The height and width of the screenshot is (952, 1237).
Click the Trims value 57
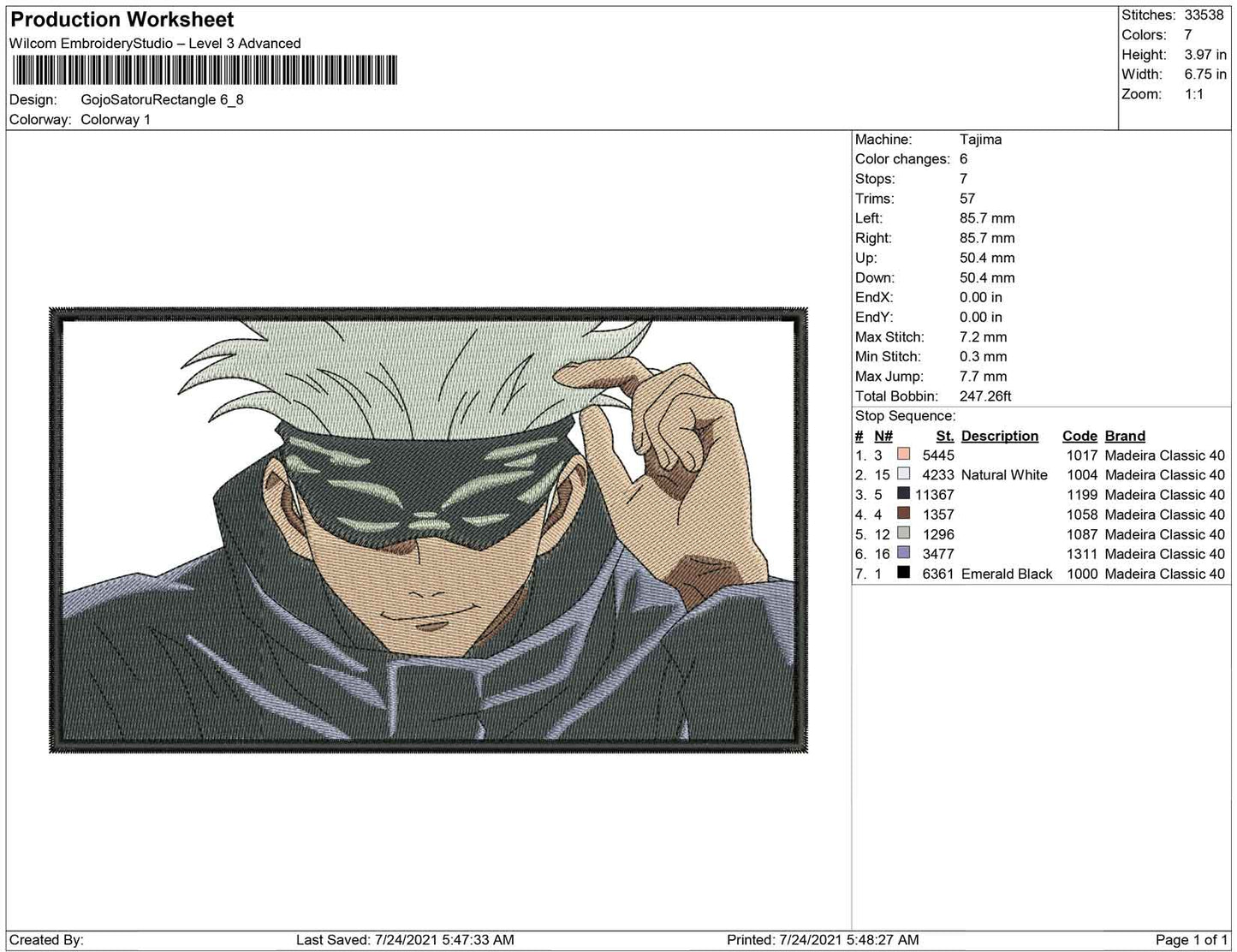pyautogui.click(x=967, y=199)
